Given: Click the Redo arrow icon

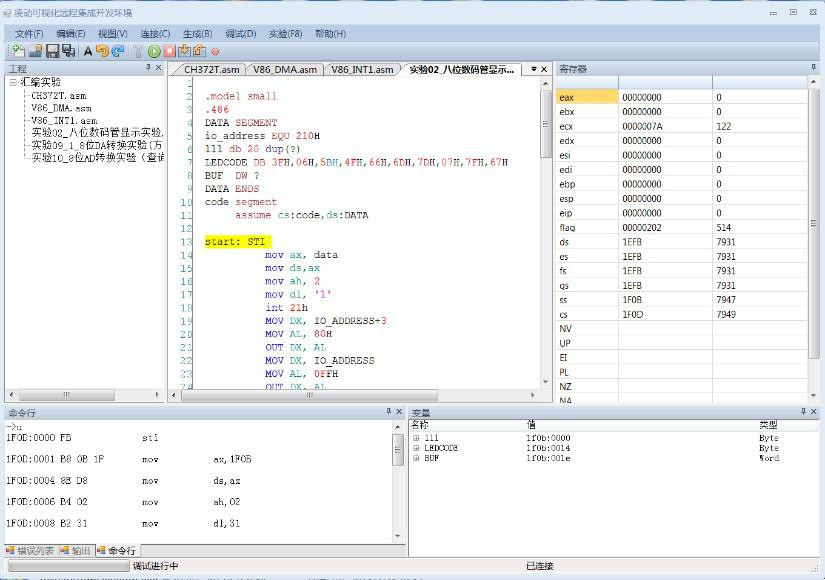Looking at the screenshot, I should 118,51.
